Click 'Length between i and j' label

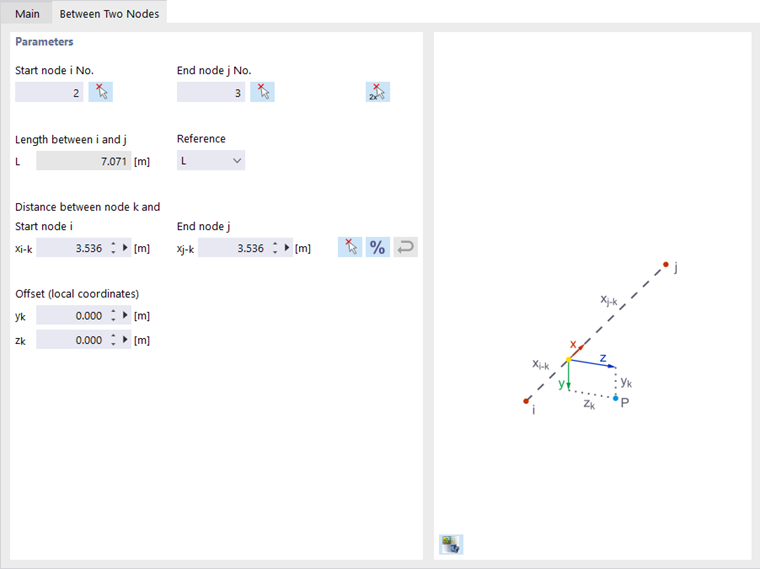pyautogui.click(x=71, y=140)
